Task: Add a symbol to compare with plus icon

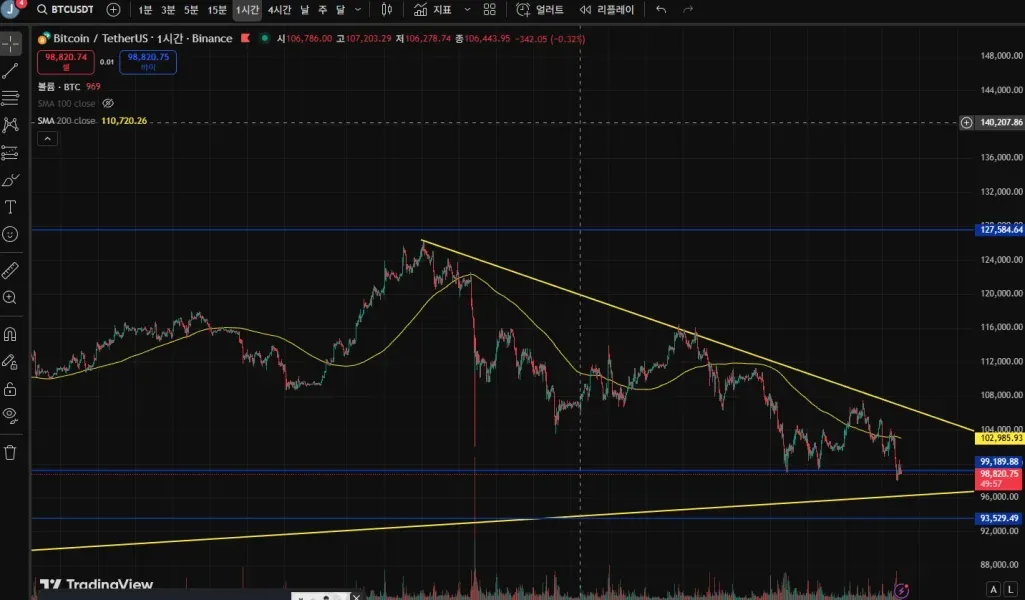Action: click(113, 9)
